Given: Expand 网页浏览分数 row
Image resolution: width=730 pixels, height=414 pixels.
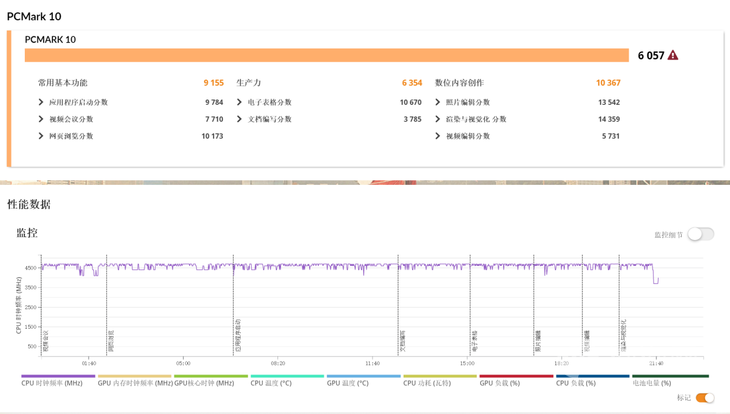Looking at the screenshot, I should pos(41,136).
